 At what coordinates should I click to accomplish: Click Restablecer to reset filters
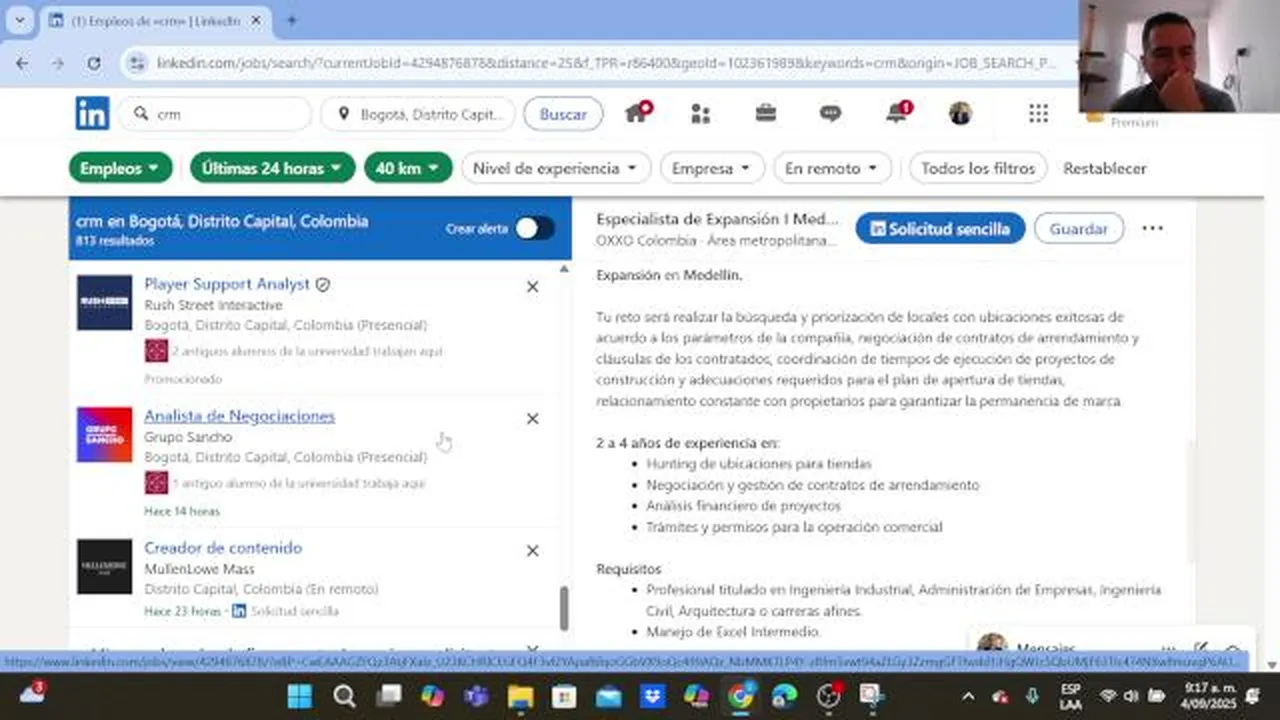(1105, 168)
